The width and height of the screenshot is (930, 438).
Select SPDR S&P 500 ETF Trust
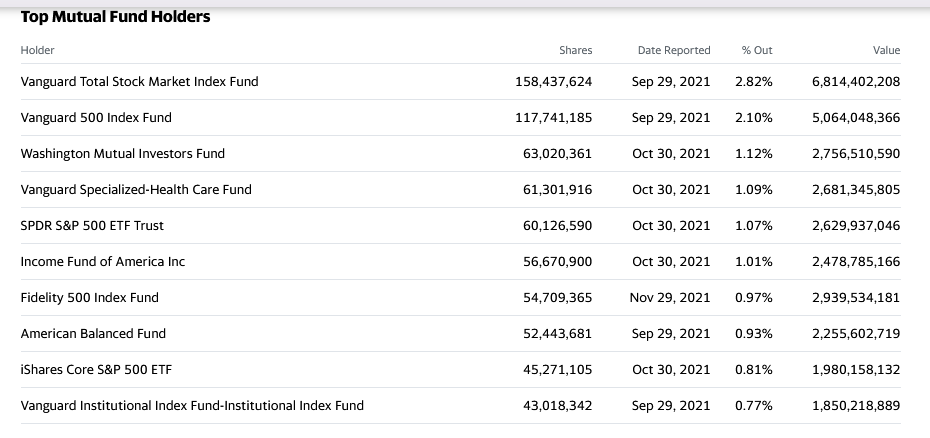point(92,226)
